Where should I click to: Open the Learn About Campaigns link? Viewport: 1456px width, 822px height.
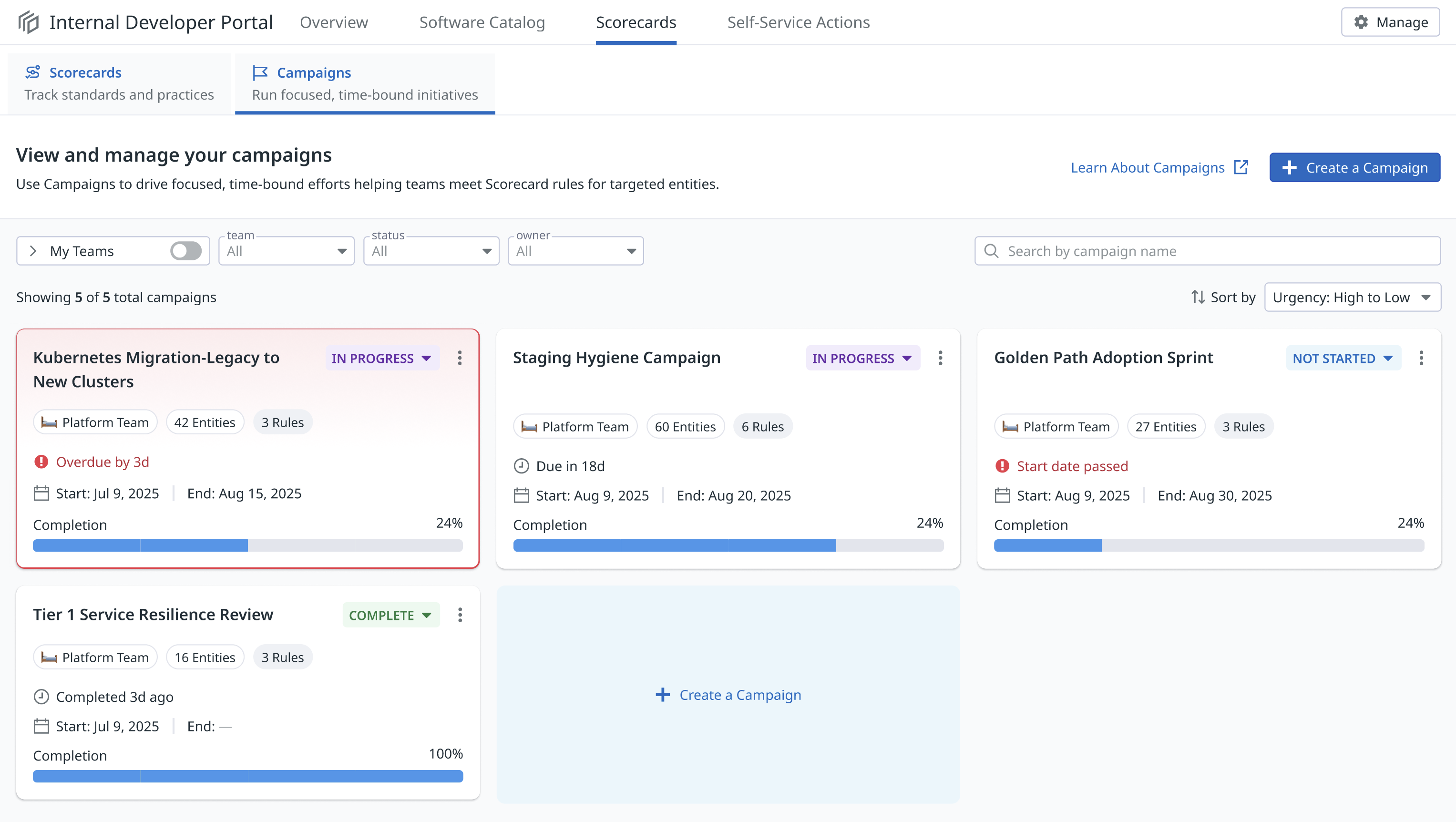[1148, 168]
